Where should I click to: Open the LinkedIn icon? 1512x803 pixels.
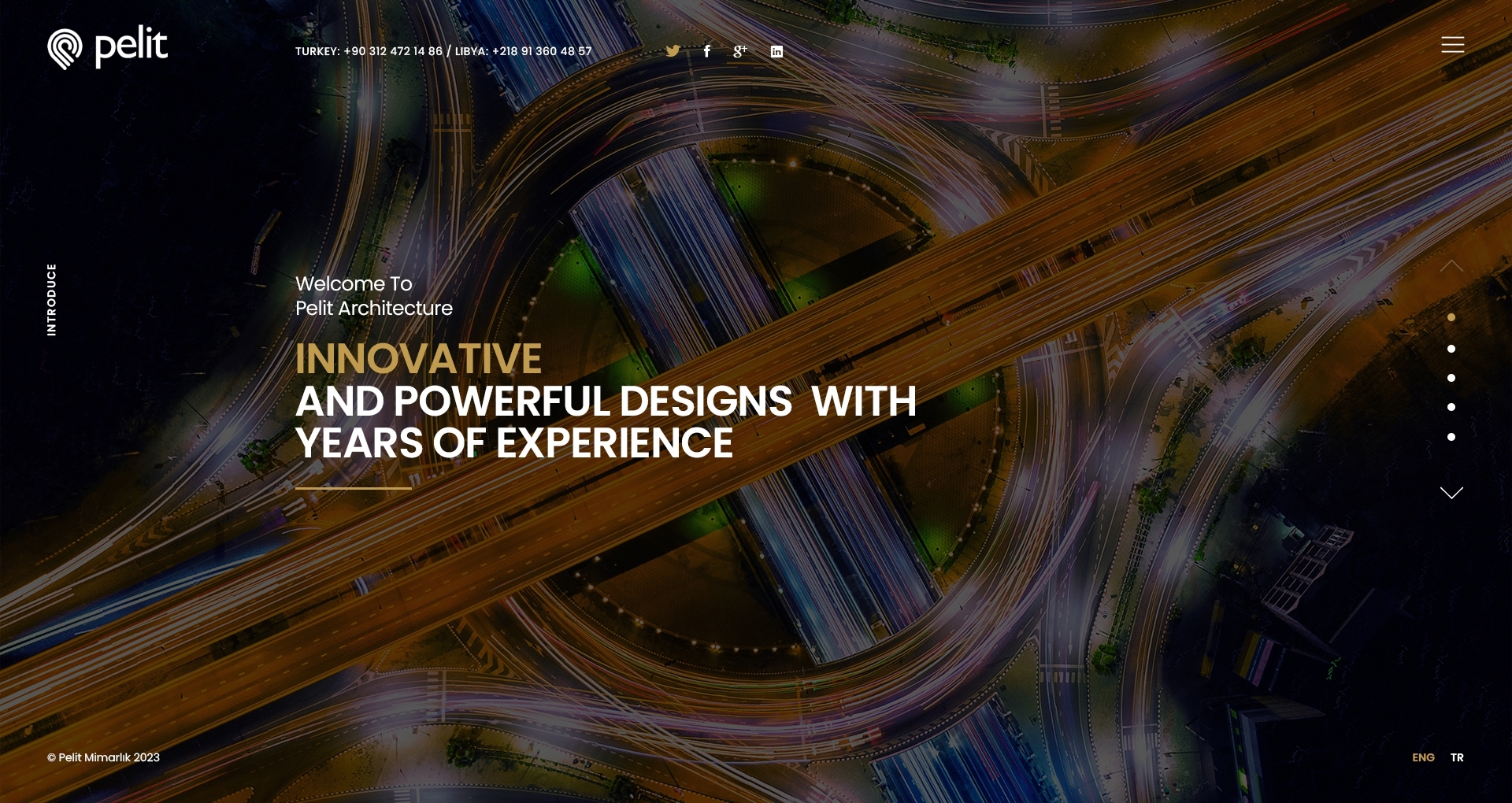[776, 51]
